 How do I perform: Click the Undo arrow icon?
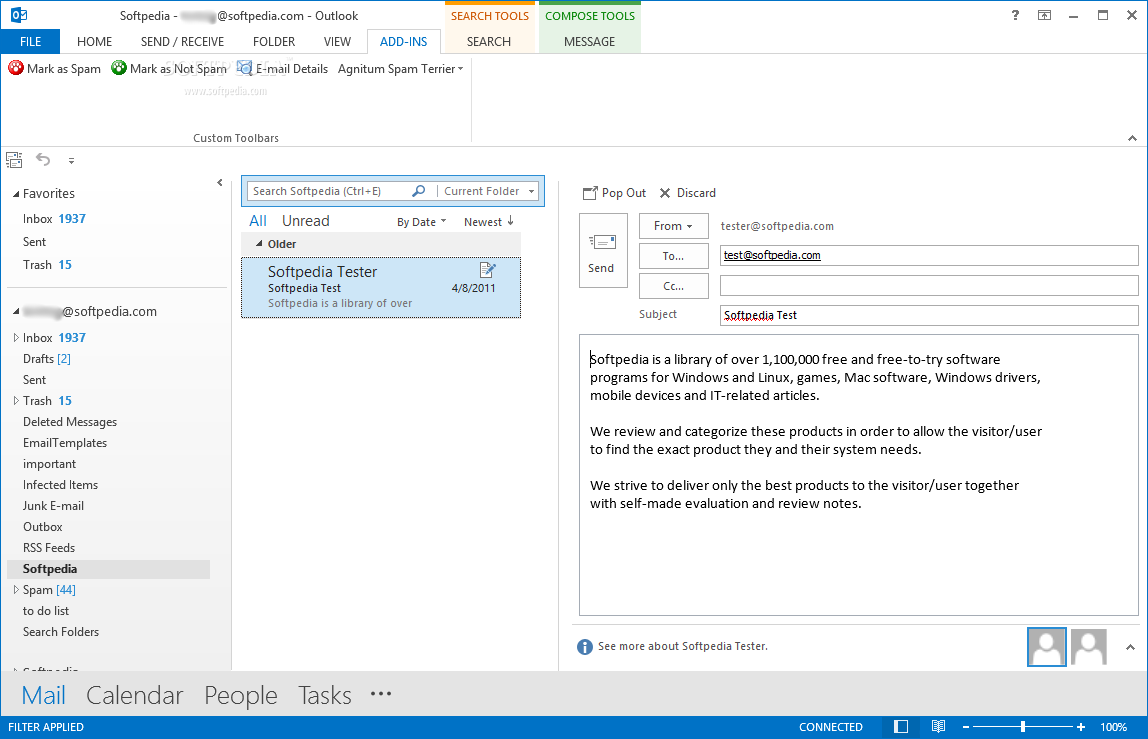pyautogui.click(x=44, y=159)
